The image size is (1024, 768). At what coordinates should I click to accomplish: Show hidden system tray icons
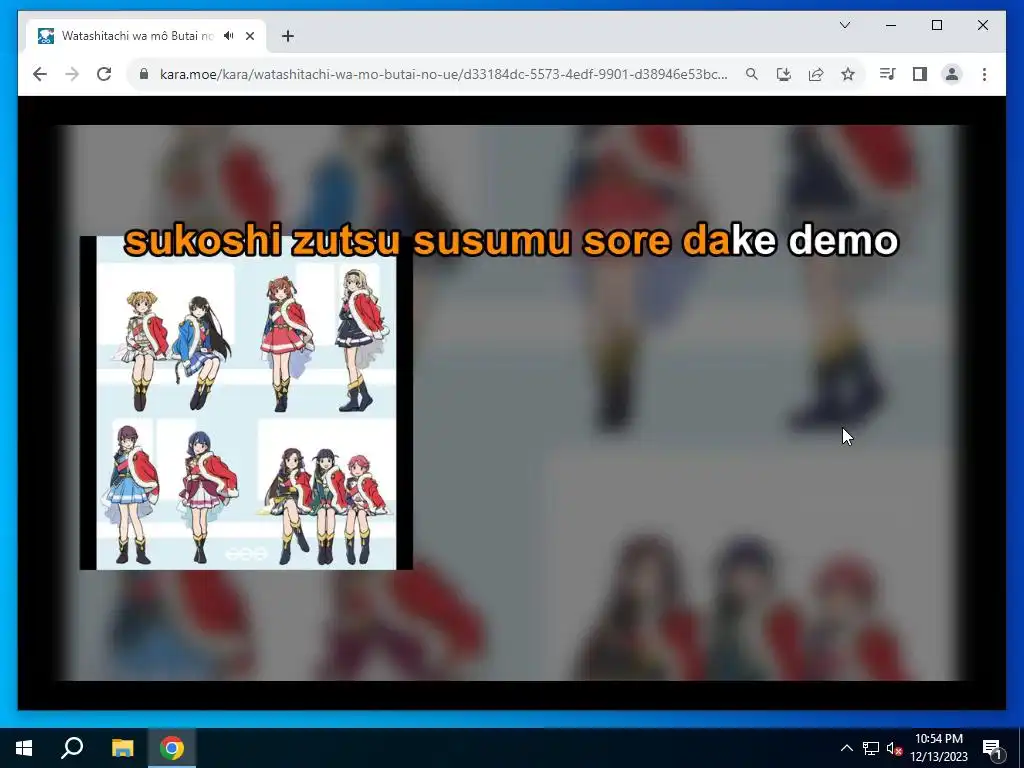pos(846,748)
